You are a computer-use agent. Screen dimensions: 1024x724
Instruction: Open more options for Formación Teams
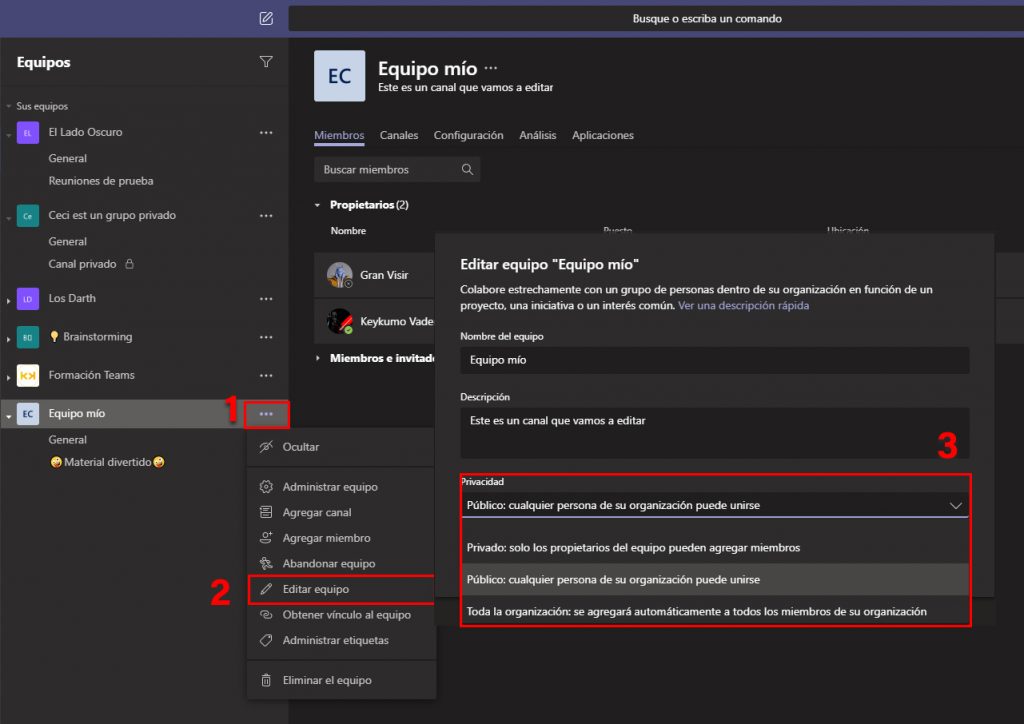click(x=266, y=375)
